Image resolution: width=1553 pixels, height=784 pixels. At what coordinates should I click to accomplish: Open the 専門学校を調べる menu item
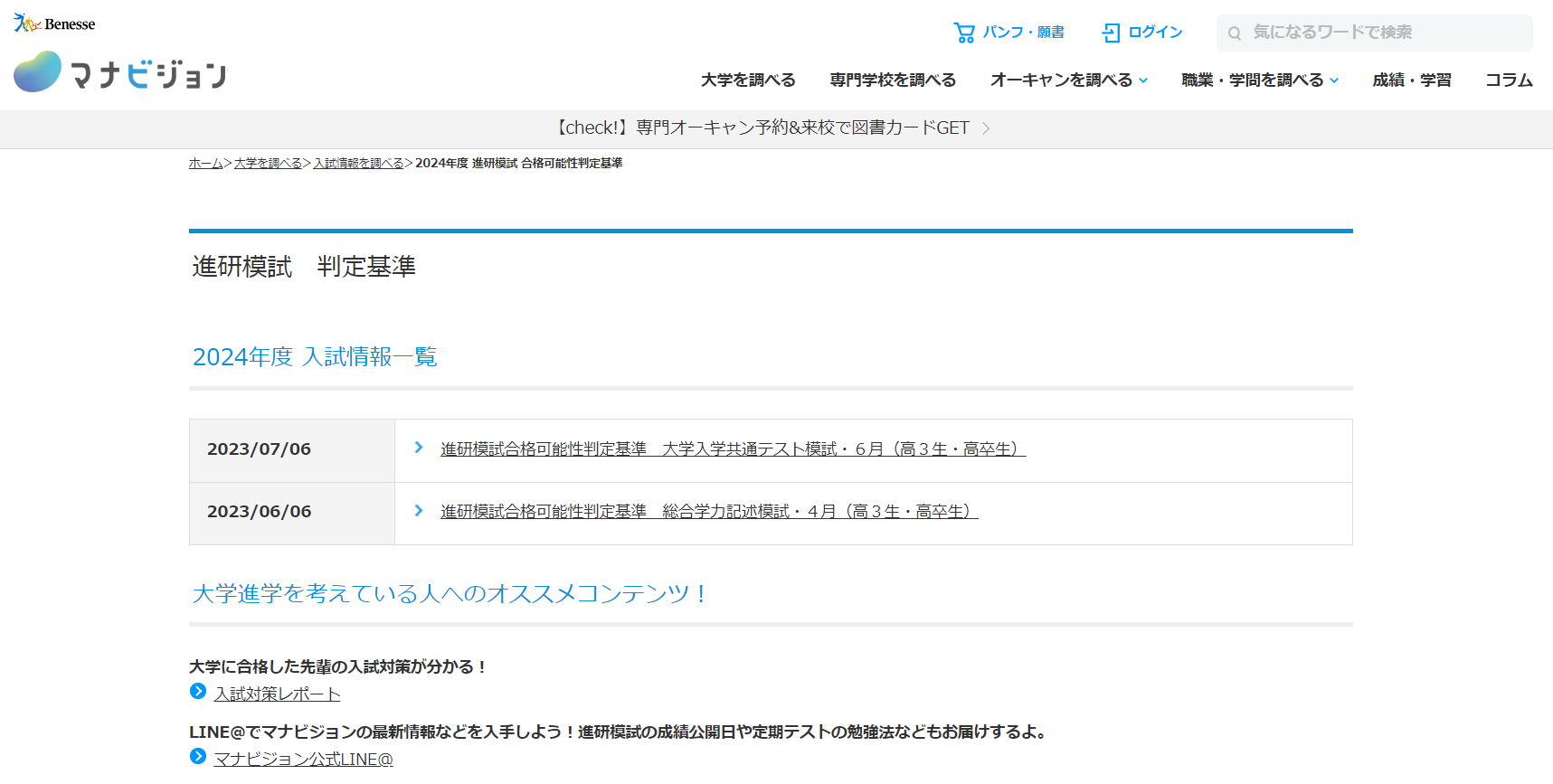click(x=893, y=80)
